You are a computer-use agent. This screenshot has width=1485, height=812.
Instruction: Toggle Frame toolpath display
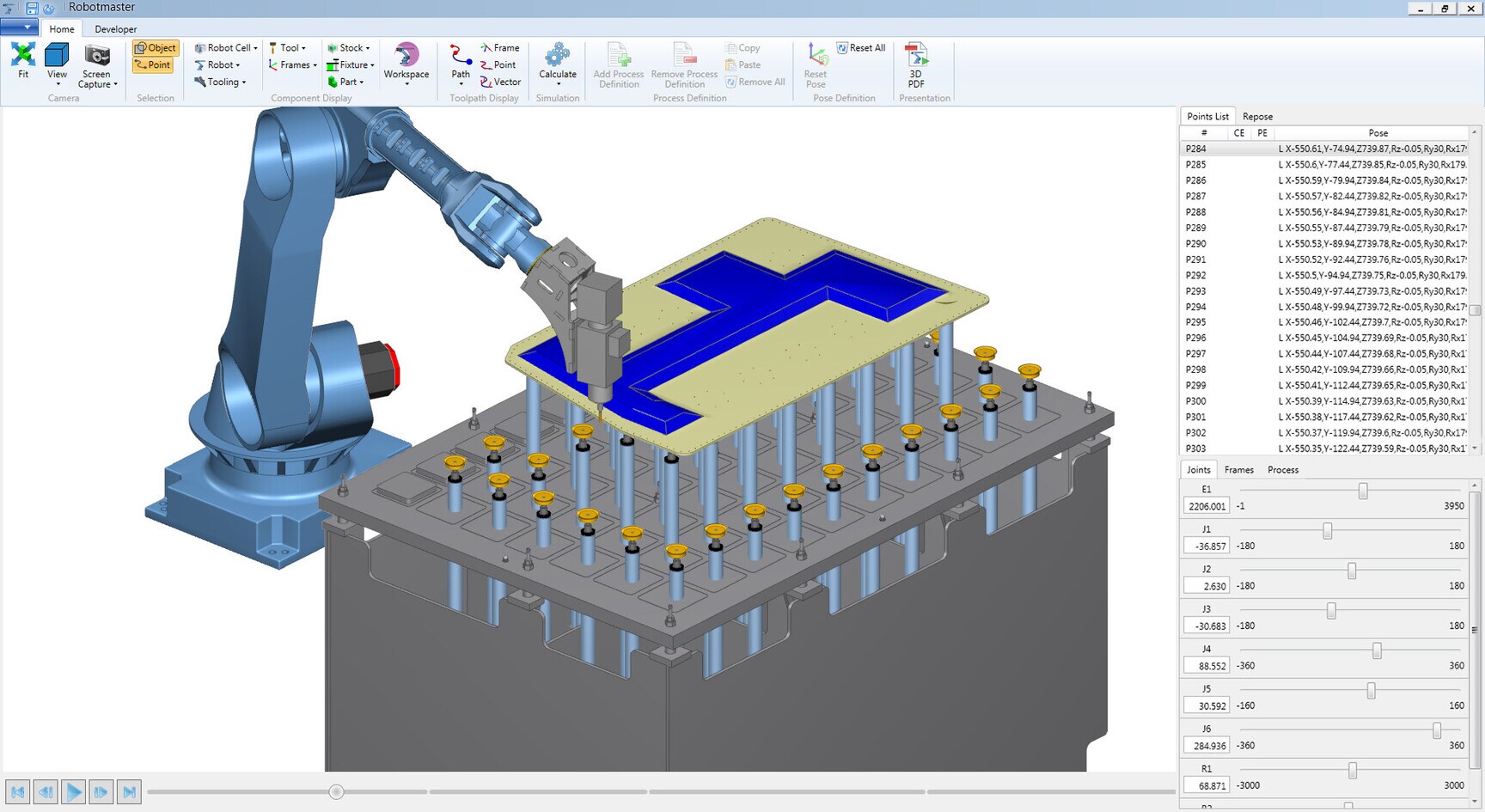coord(500,48)
